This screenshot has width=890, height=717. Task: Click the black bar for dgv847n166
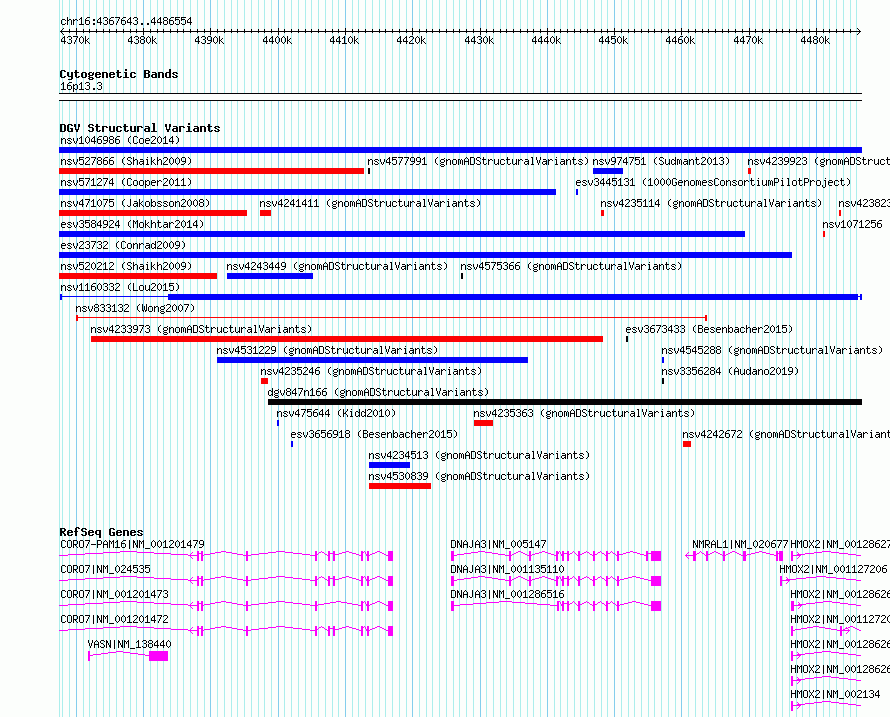[565, 402]
